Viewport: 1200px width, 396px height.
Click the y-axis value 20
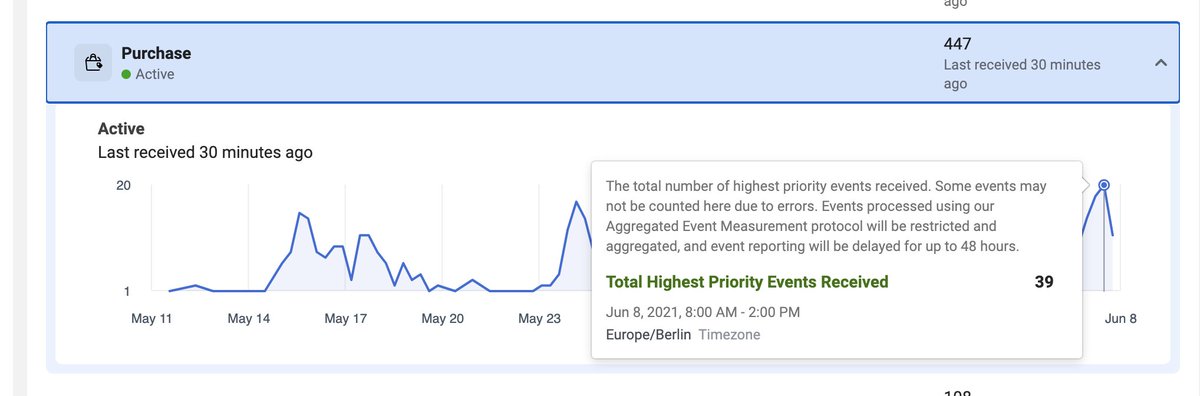[x=124, y=186]
